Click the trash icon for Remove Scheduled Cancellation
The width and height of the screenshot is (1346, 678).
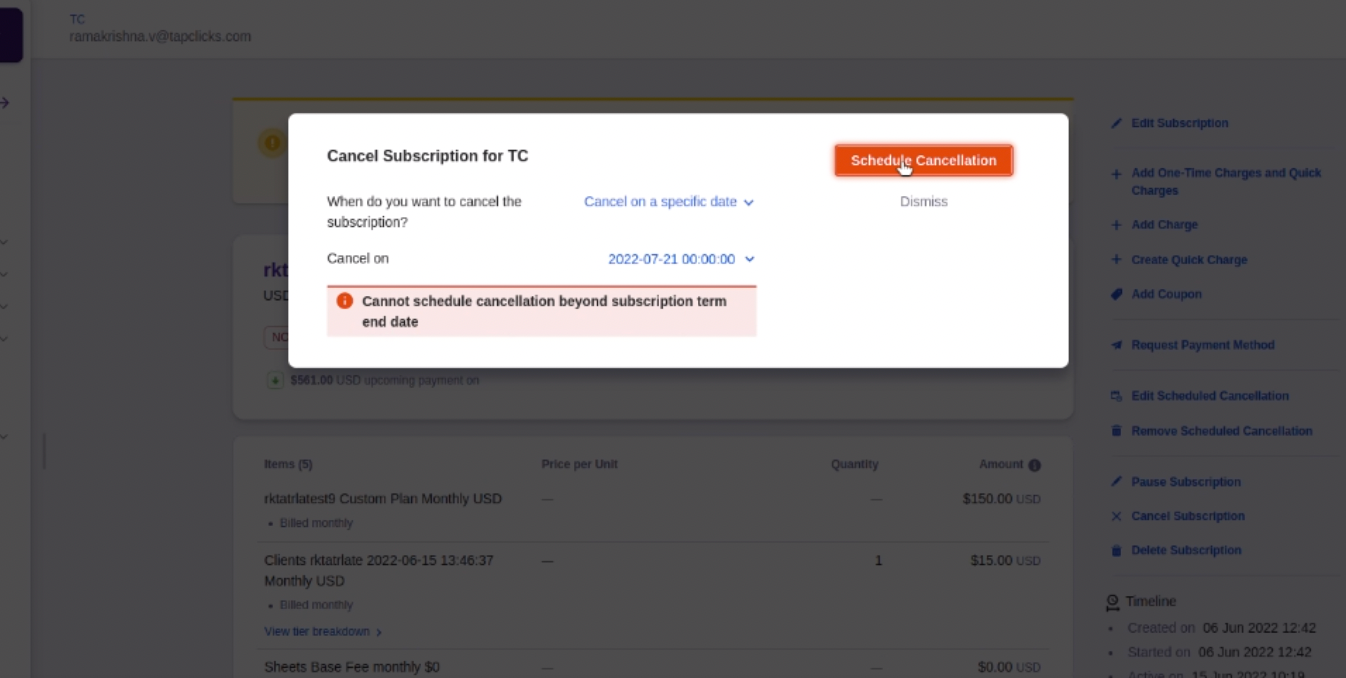point(1116,431)
